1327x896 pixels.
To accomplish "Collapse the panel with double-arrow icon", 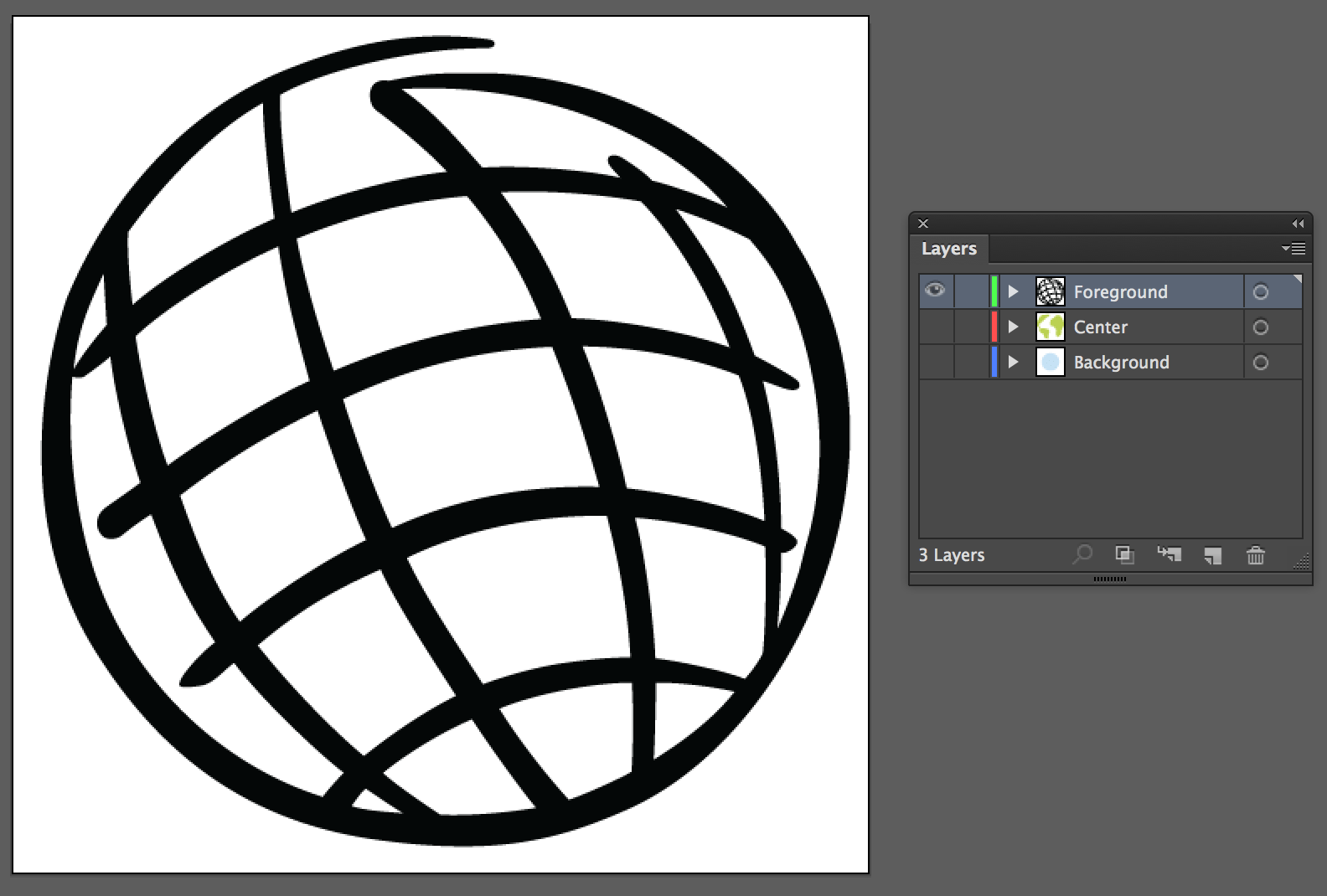I will click(1298, 224).
